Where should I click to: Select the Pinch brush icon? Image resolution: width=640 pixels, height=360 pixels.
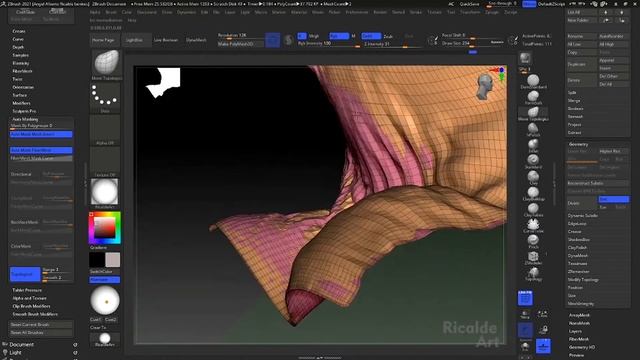point(533,241)
